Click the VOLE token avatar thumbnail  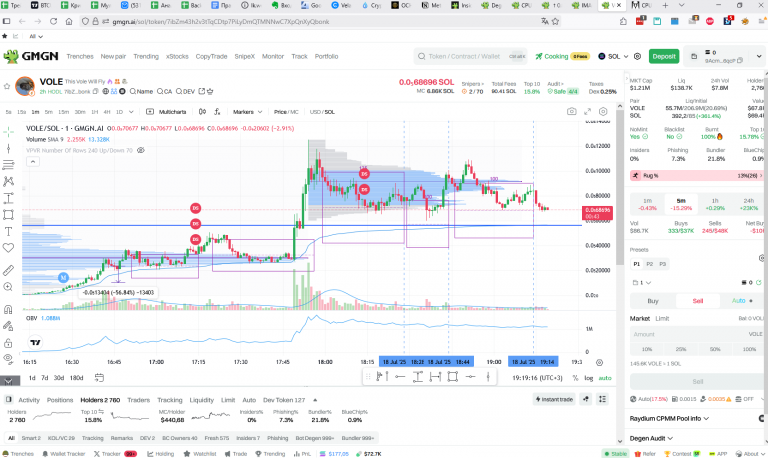point(25,86)
